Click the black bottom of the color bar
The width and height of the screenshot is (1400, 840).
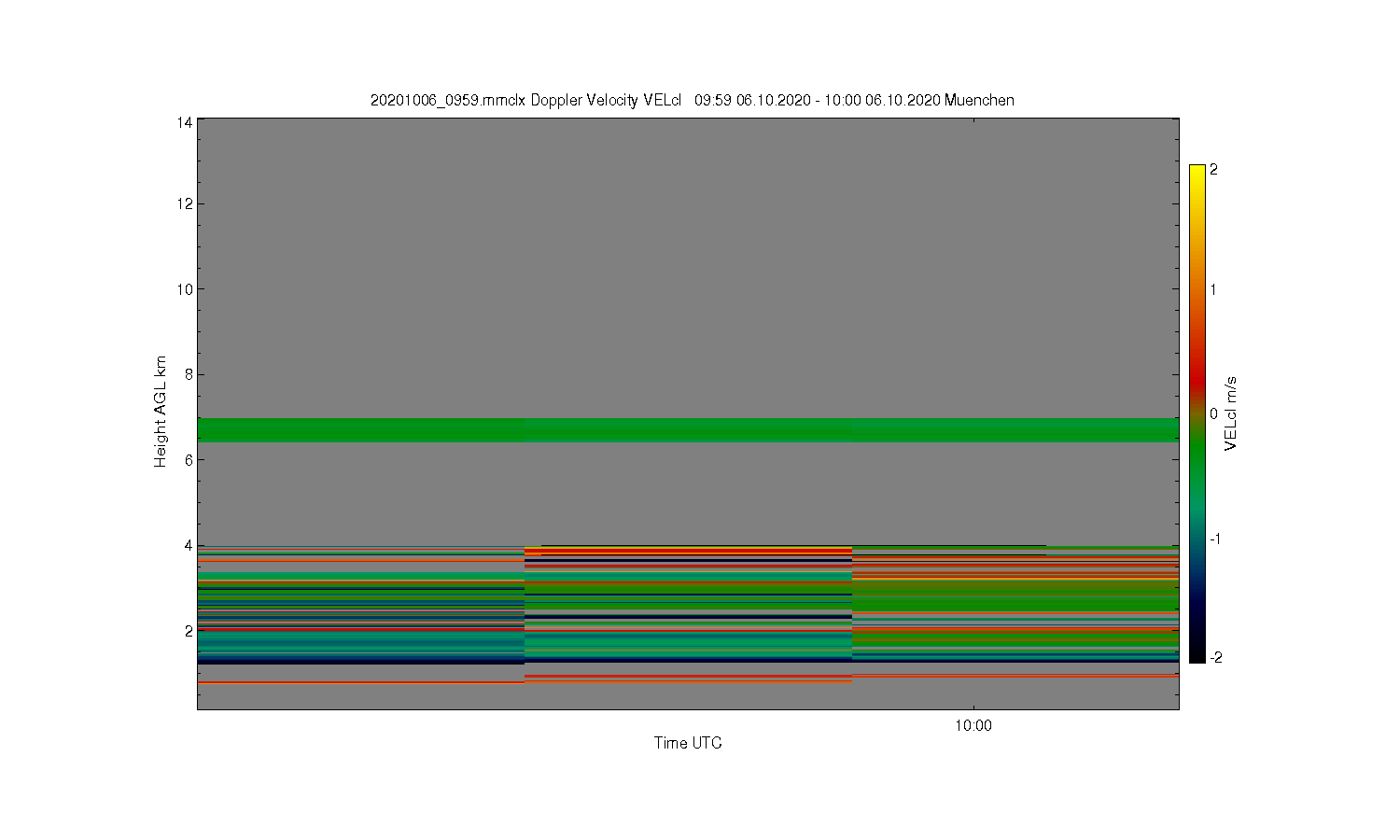1197,655
